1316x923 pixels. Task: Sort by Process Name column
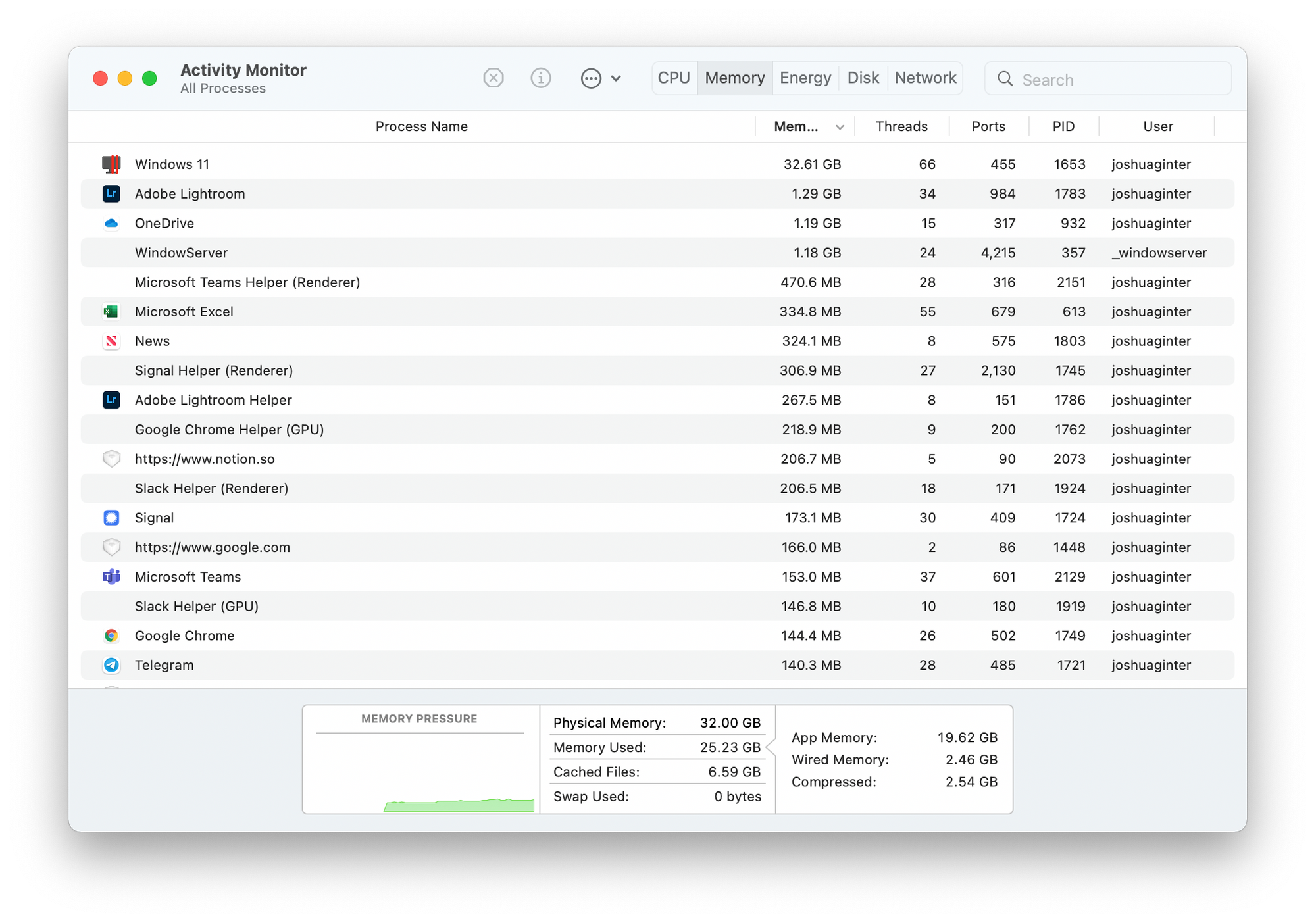(x=421, y=126)
